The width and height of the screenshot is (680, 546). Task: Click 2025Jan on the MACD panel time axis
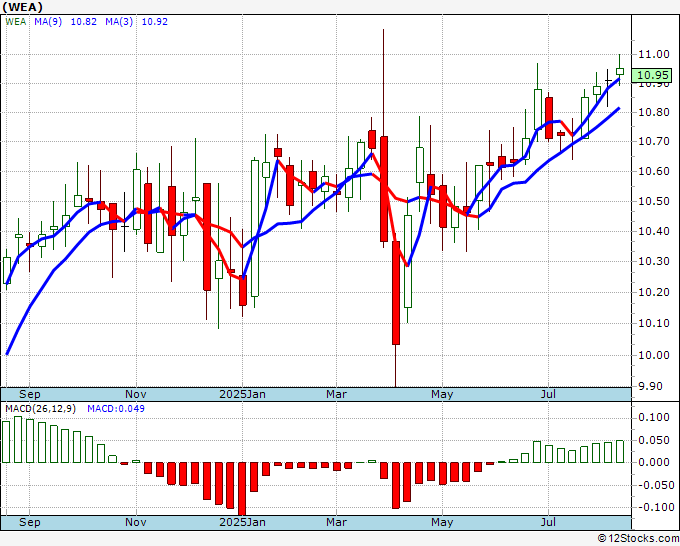[x=242, y=522]
